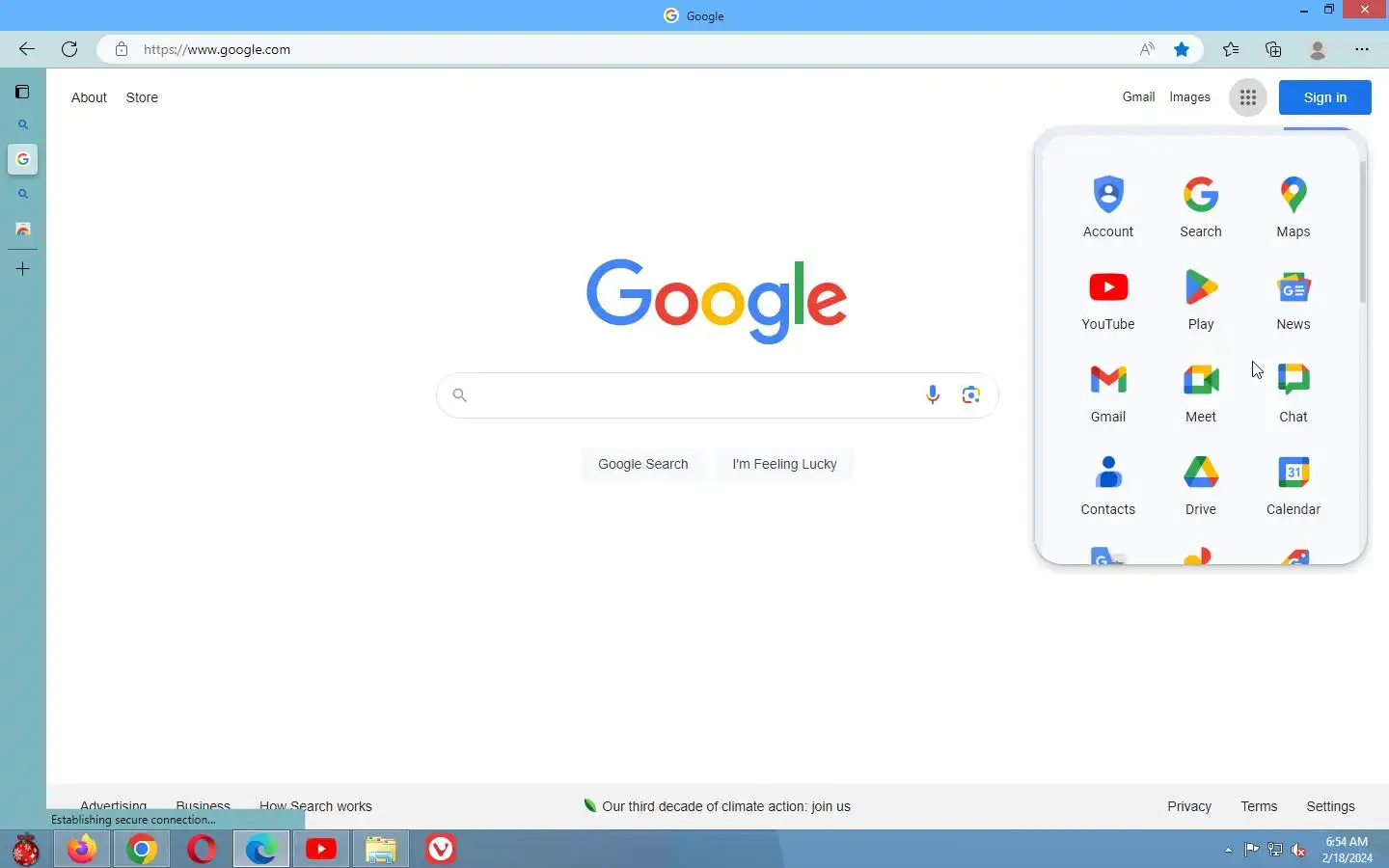1389x868 pixels.
Task: Open the climate action join us link
Action: (x=725, y=806)
